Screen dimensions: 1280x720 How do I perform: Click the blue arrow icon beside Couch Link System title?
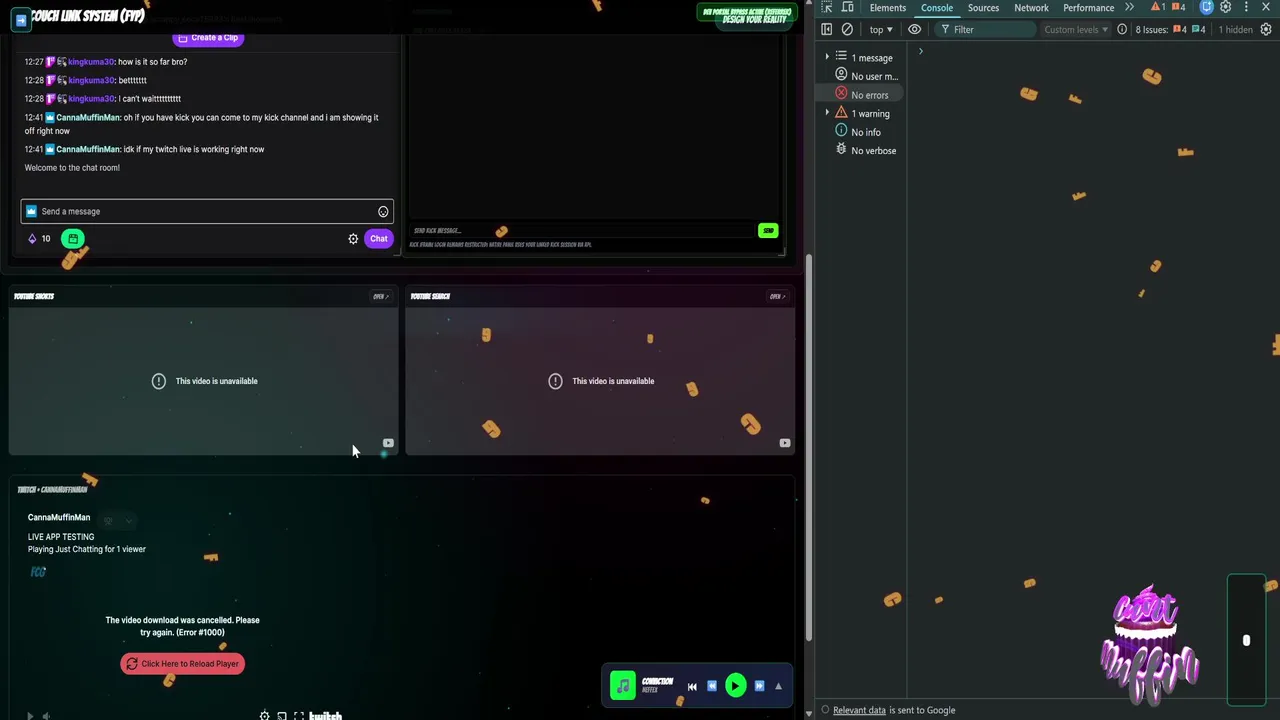tap(21, 18)
